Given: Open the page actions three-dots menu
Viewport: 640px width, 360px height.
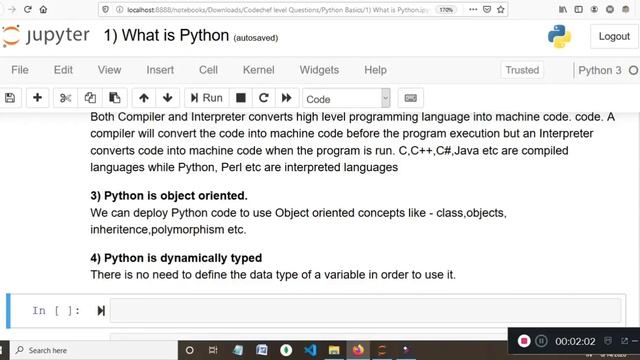Looking at the screenshot, I should [x=473, y=9].
